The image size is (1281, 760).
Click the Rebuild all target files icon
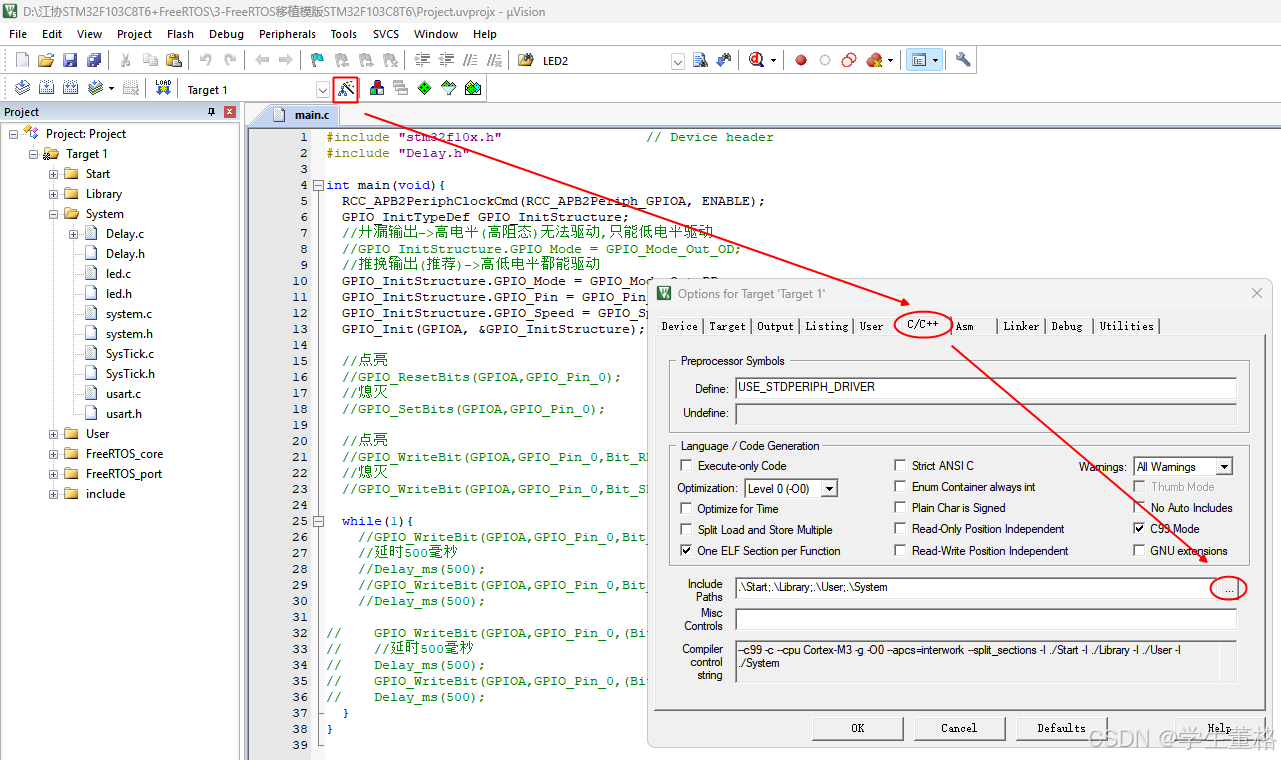[x=70, y=88]
